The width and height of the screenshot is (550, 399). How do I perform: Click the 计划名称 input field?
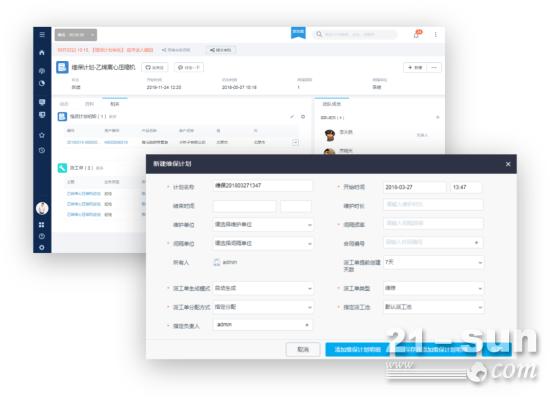pyautogui.click(x=262, y=186)
